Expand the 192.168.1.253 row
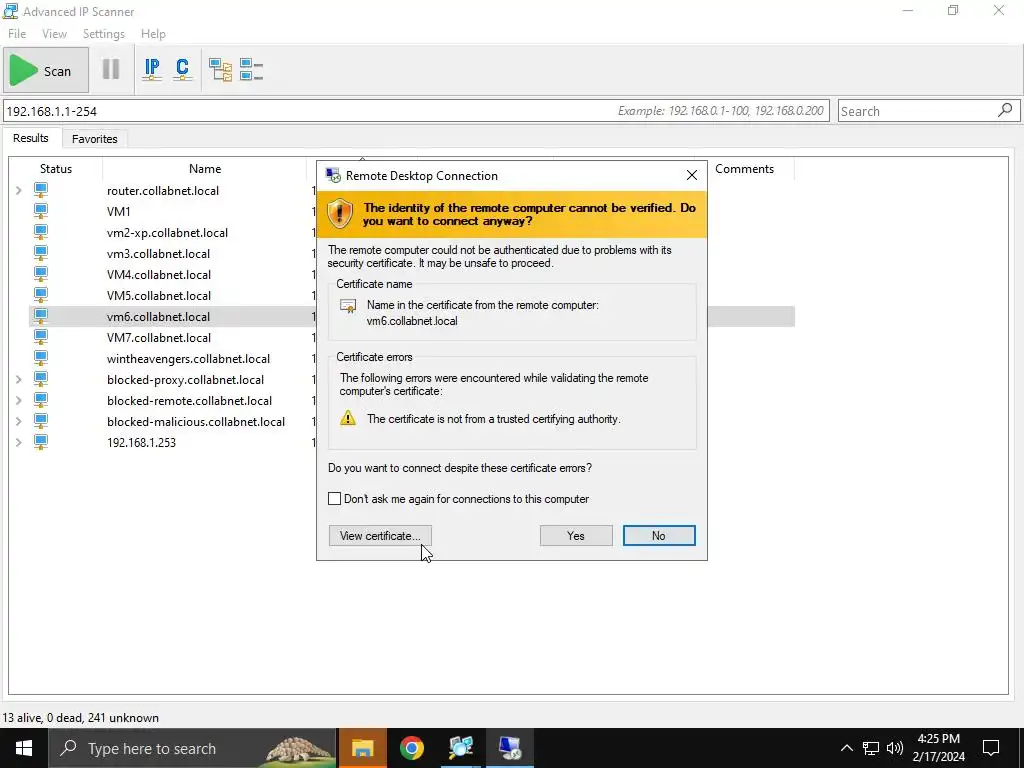The width and height of the screenshot is (1024, 768). pyautogui.click(x=18, y=442)
